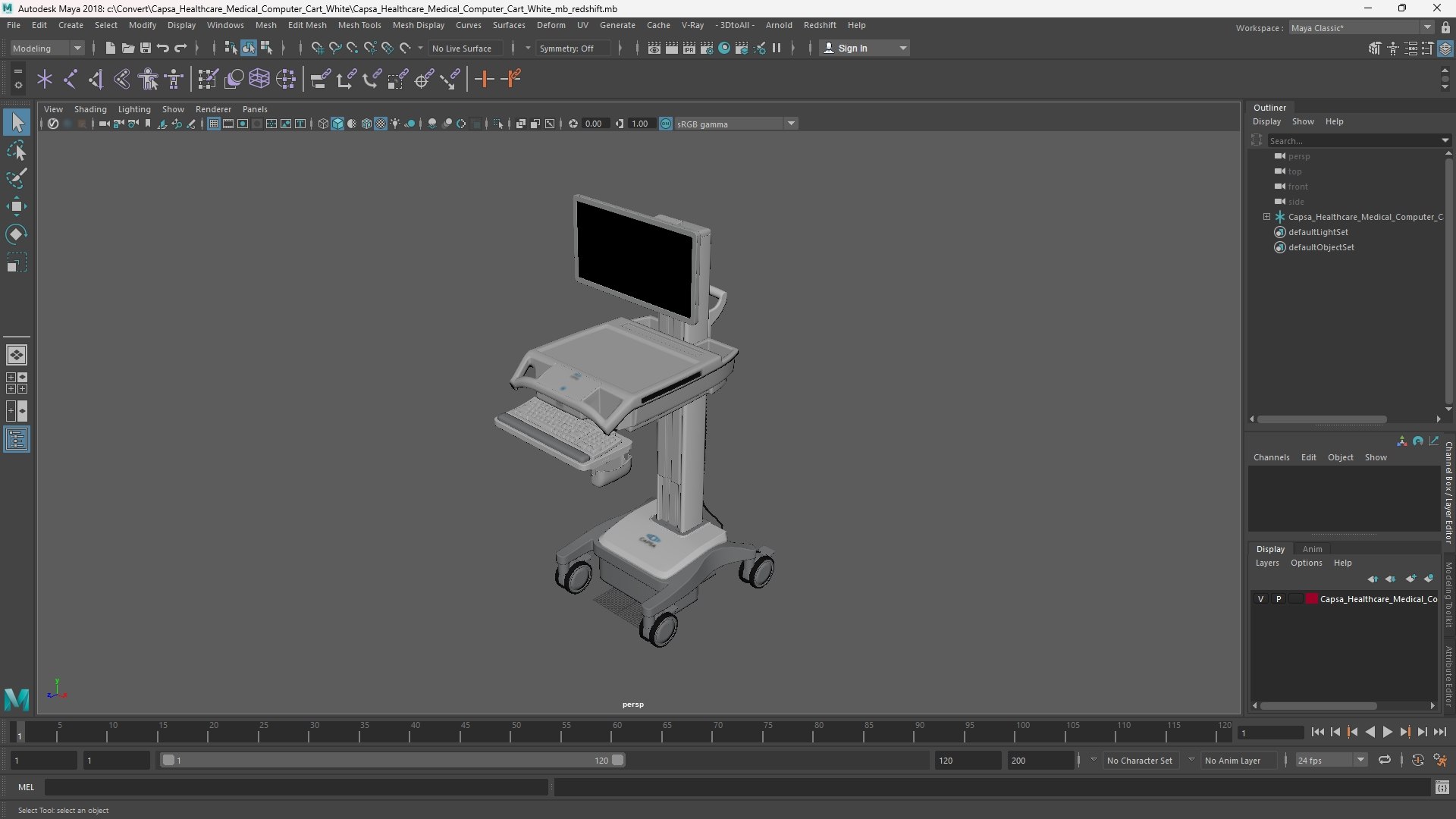Screen dimensions: 1456x819
Task: Open the Redshift menu
Action: [x=820, y=25]
